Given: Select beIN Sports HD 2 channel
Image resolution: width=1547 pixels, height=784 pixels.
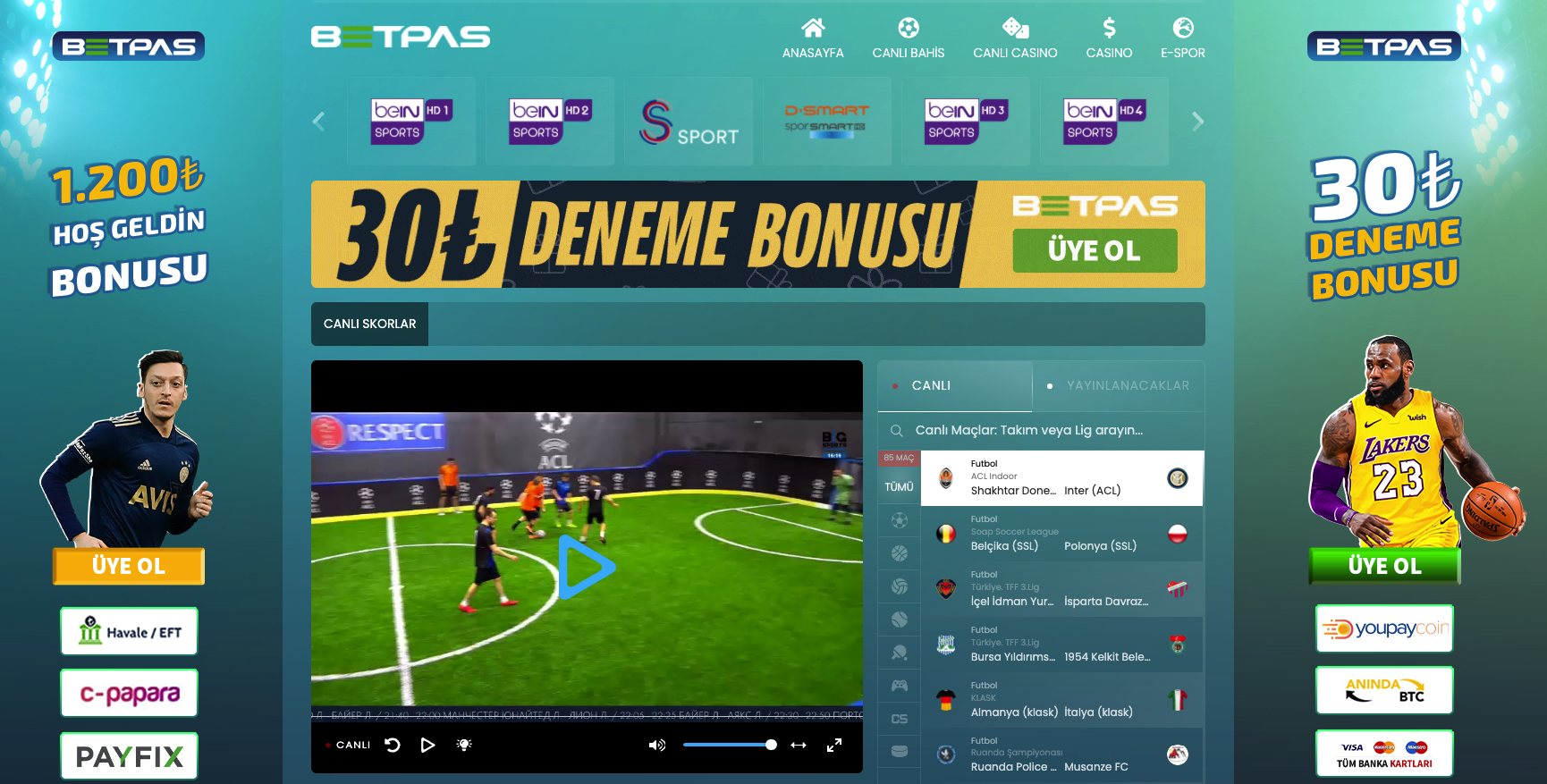Looking at the screenshot, I should click(x=550, y=121).
